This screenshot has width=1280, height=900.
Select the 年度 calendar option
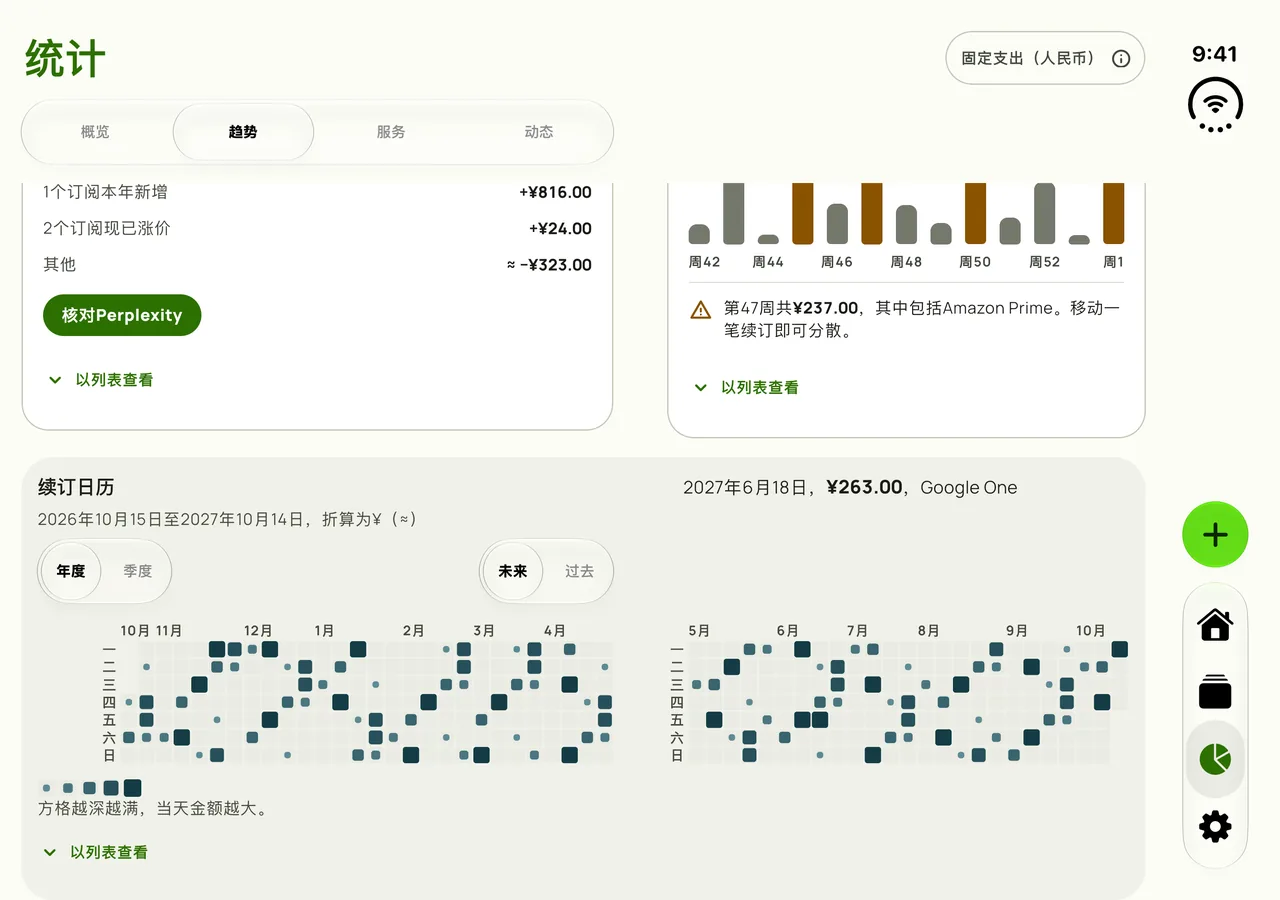coord(71,571)
